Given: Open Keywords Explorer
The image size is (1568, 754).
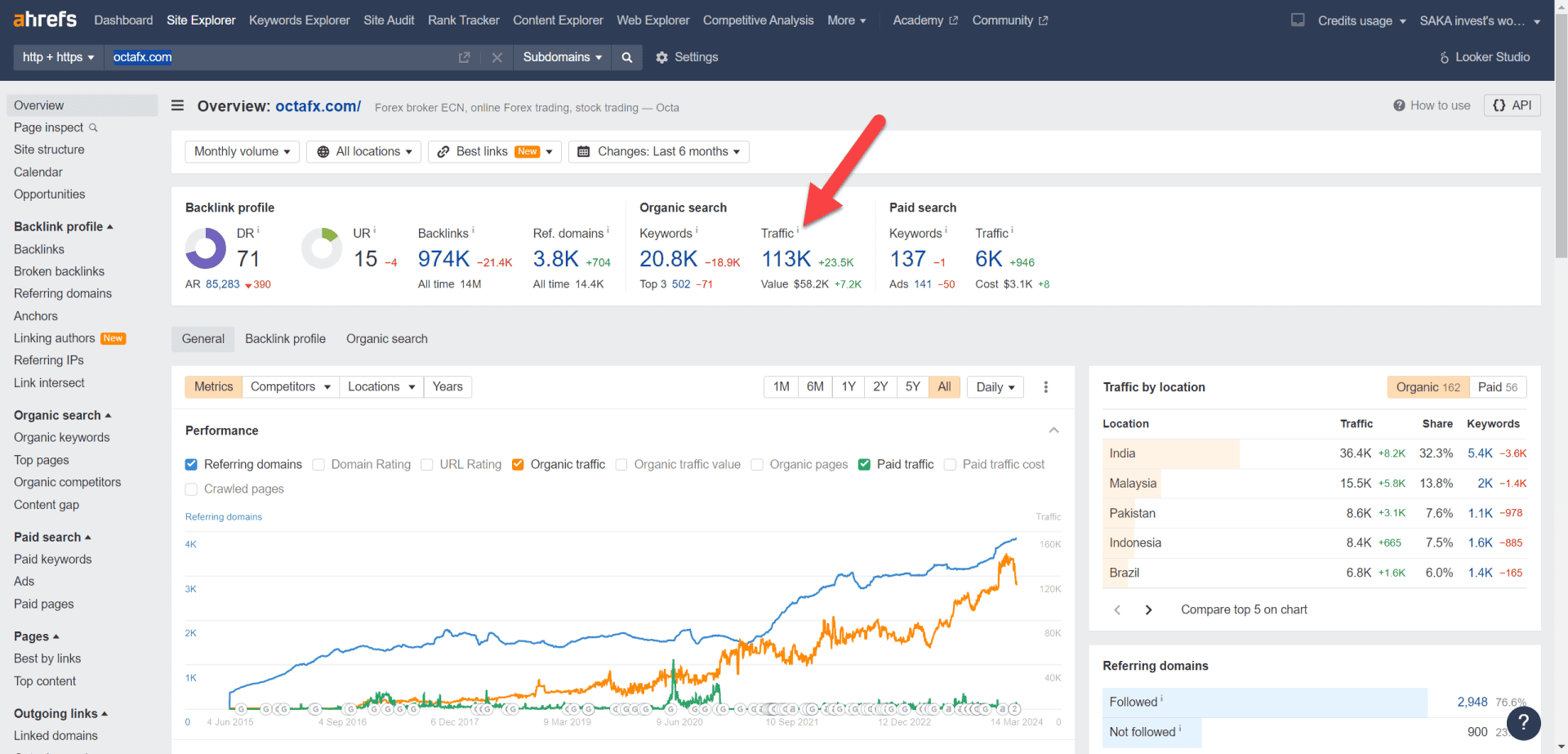Looking at the screenshot, I should (299, 20).
